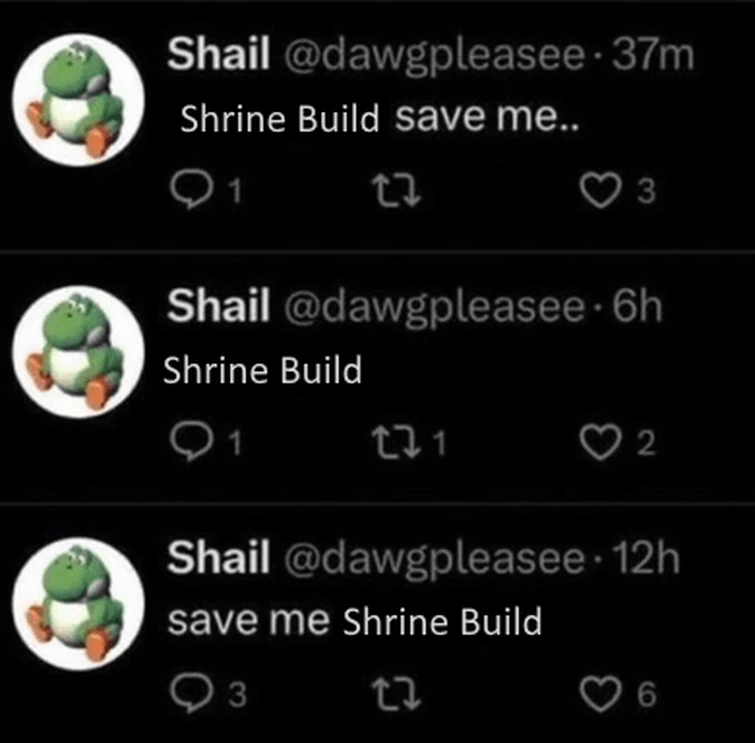Open replies on the 12h tweet

[192, 694]
